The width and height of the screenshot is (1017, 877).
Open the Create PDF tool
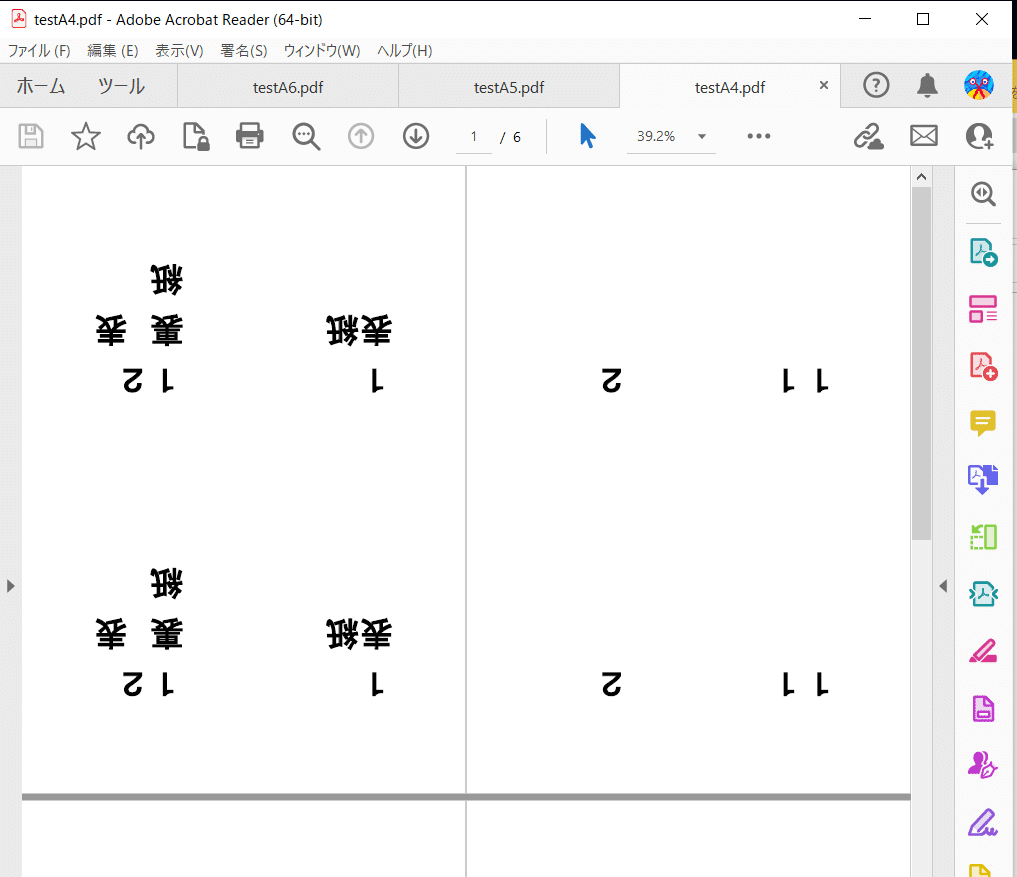coord(983,365)
